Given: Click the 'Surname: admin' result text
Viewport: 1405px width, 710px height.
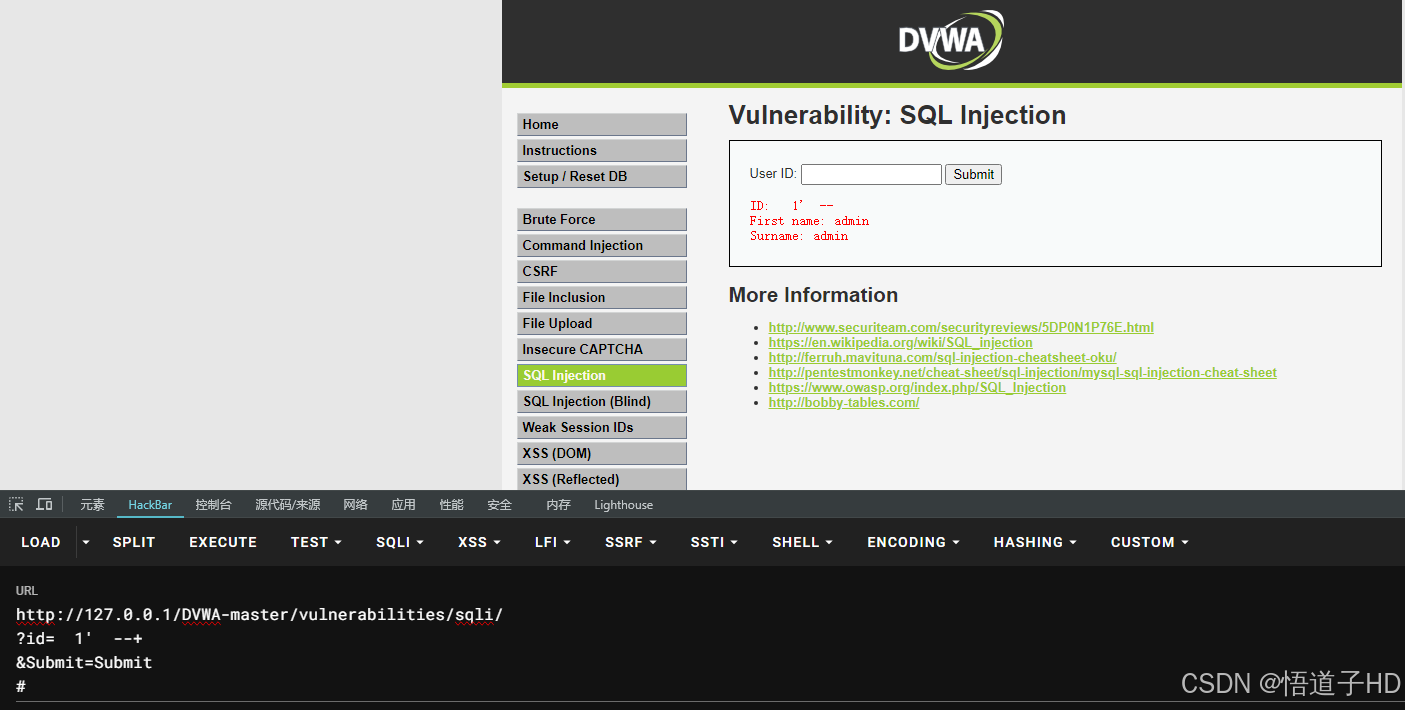Looking at the screenshot, I should (x=799, y=236).
